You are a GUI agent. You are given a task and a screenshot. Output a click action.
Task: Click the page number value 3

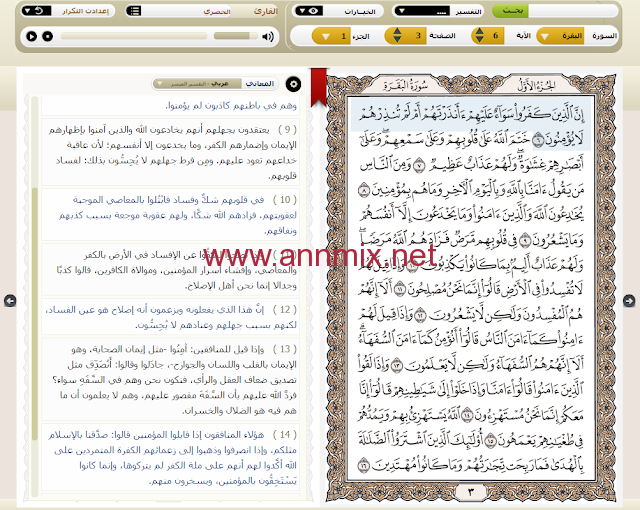point(418,35)
